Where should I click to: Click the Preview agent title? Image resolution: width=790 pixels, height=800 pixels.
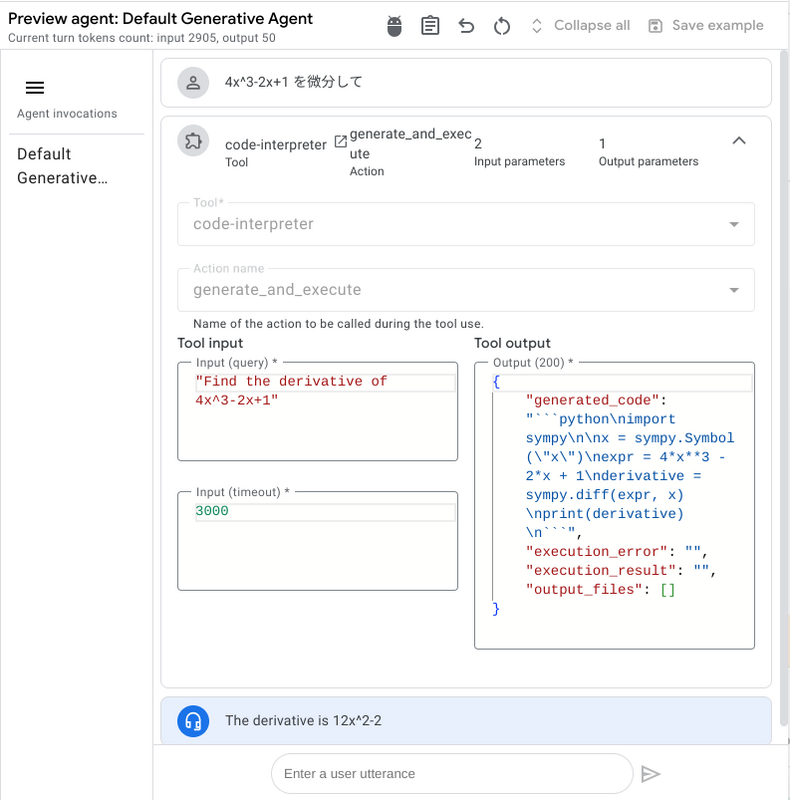[x=160, y=18]
